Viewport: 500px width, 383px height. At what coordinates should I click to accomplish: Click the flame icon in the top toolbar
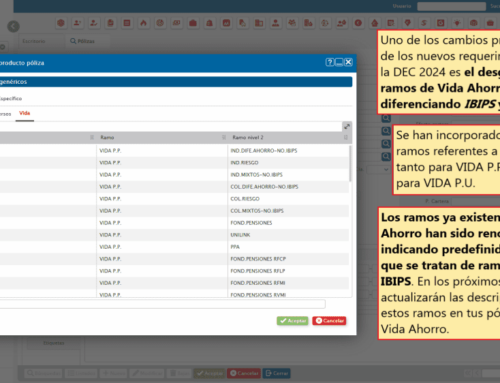point(143,23)
